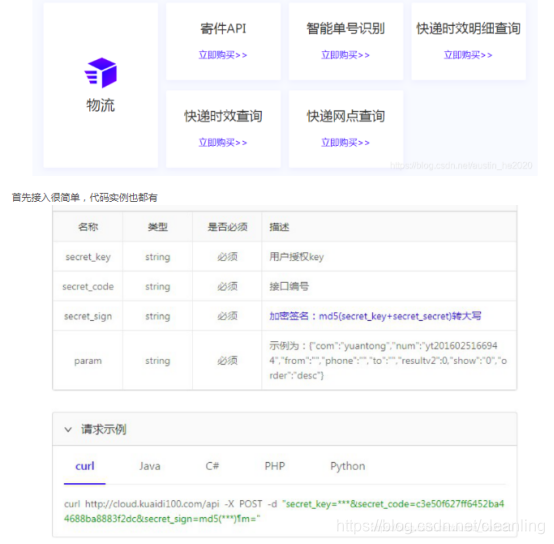Open the 快递时效查询 card title
Screen dimensions: 554x544
point(223,116)
